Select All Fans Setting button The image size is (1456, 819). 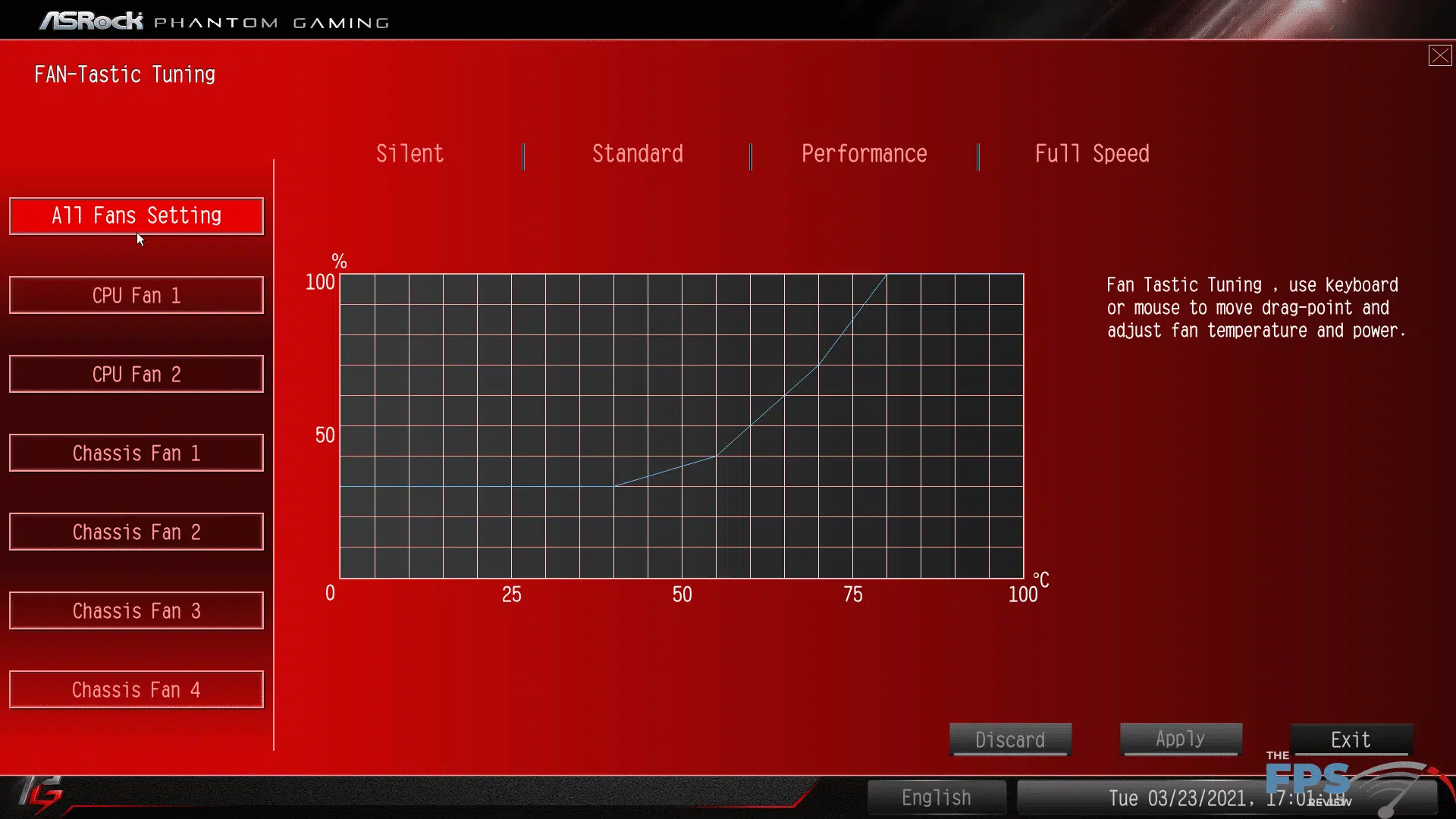tap(136, 216)
